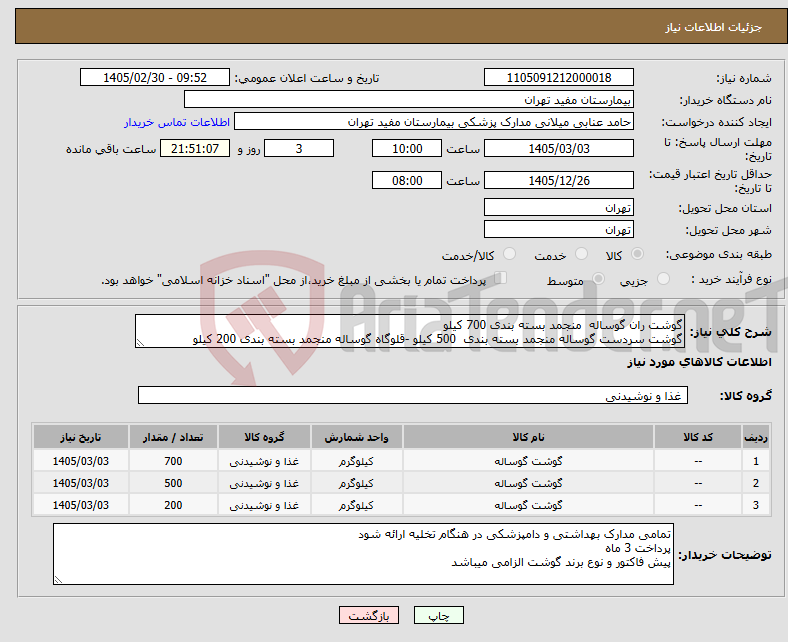Click the remaining days field showing 3
The width and height of the screenshot is (788, 642).
[x=299, y=148]
